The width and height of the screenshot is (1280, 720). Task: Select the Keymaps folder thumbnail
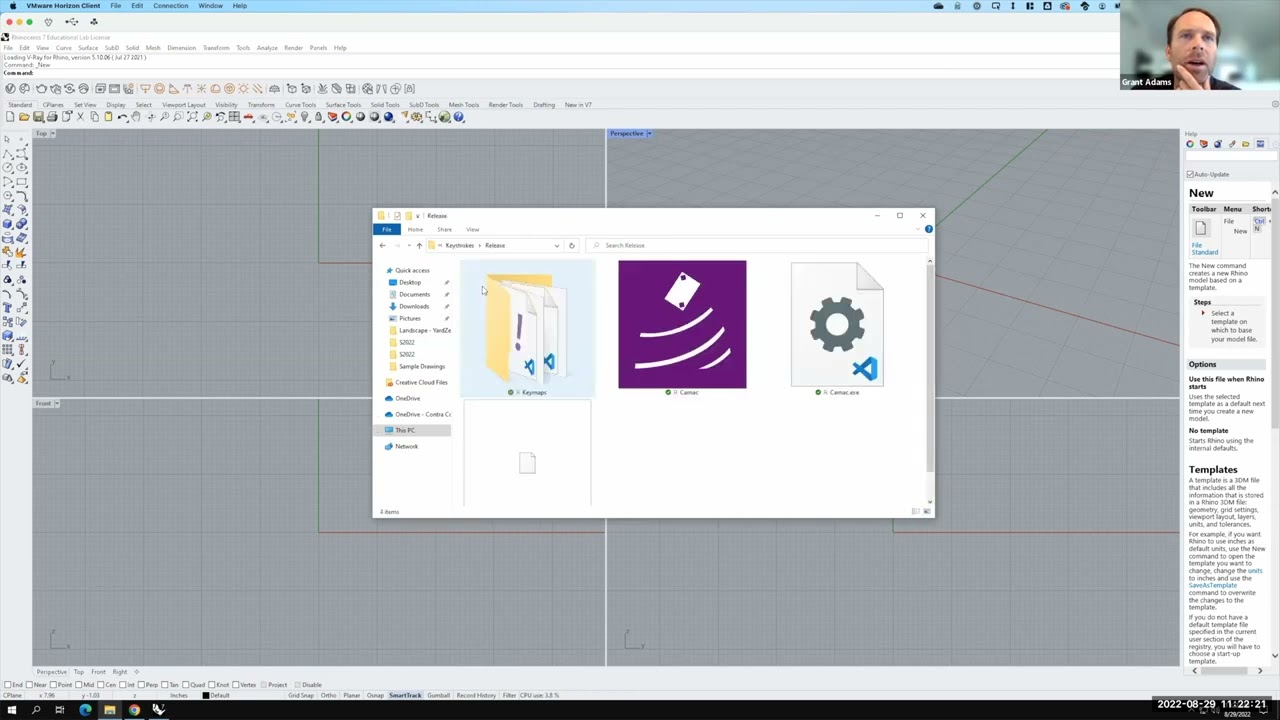pyautogui.click(x=527, y=328)
